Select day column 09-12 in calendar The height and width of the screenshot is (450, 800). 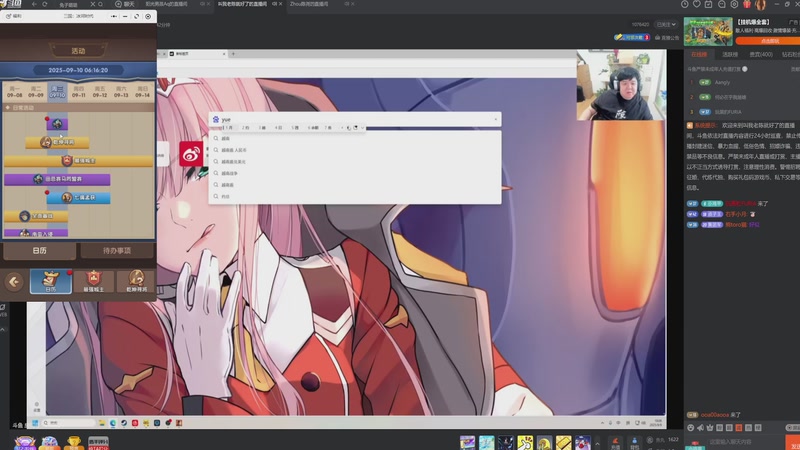(100, 92)
